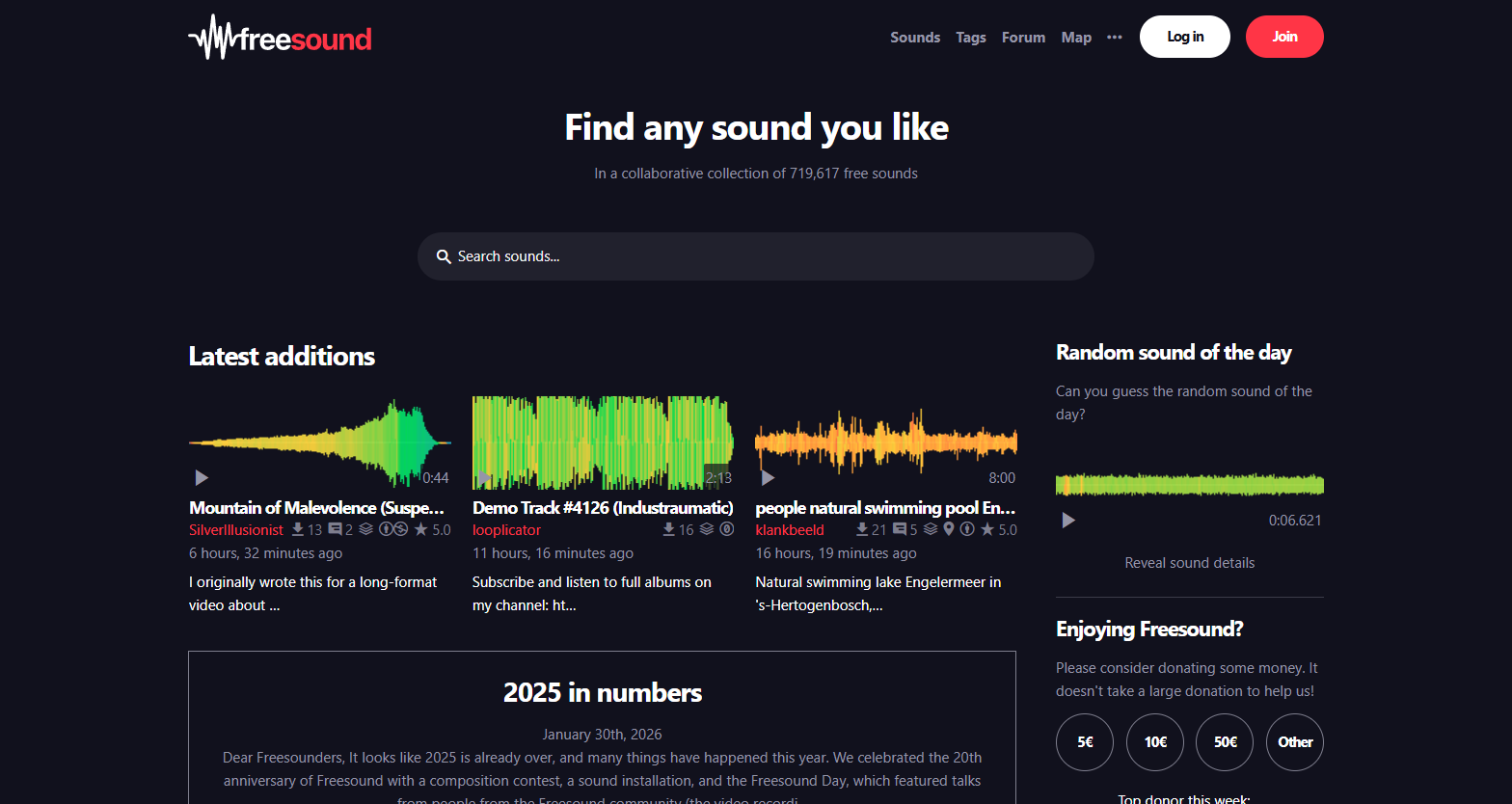Play the random sound of the day
1512x804 pixels.
tap(1068, 521)
